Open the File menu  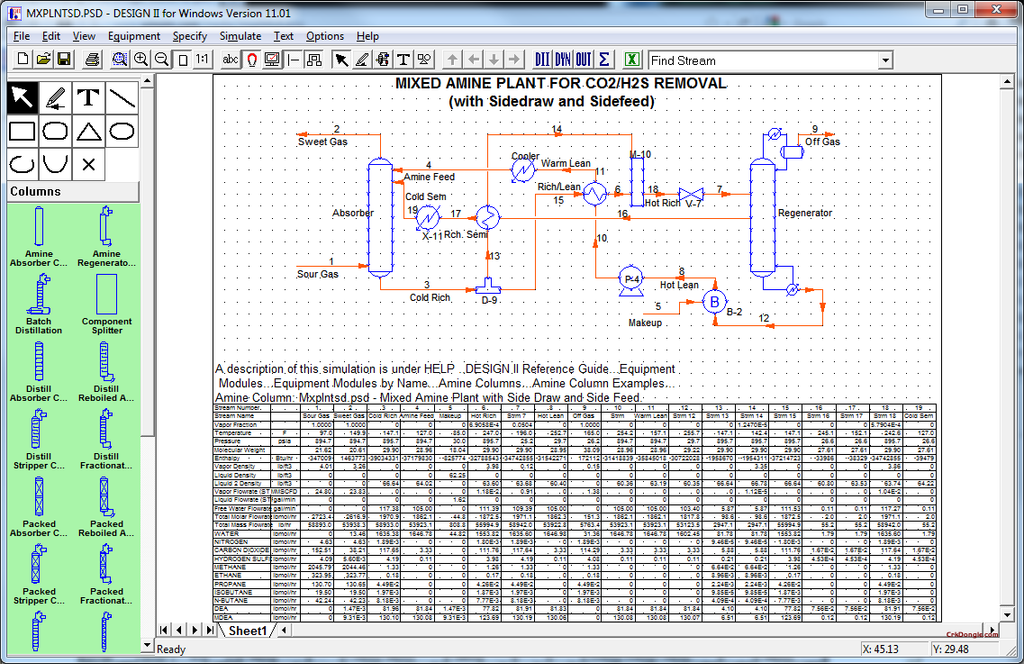(22, 36)
